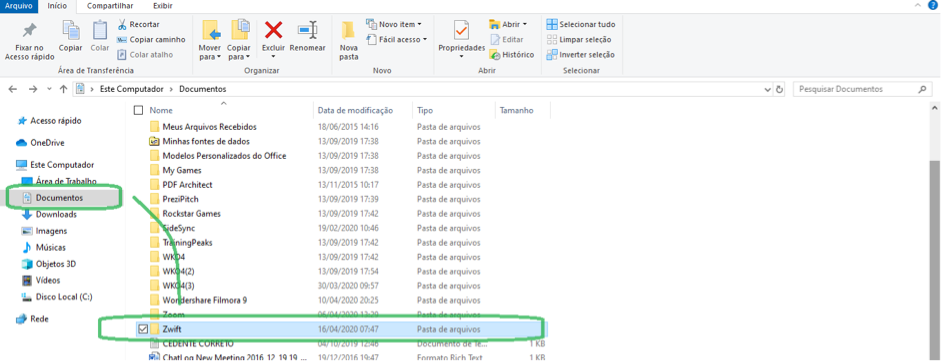
Task: Click Editar in the ribbon
Action: (x=506, y=40)
